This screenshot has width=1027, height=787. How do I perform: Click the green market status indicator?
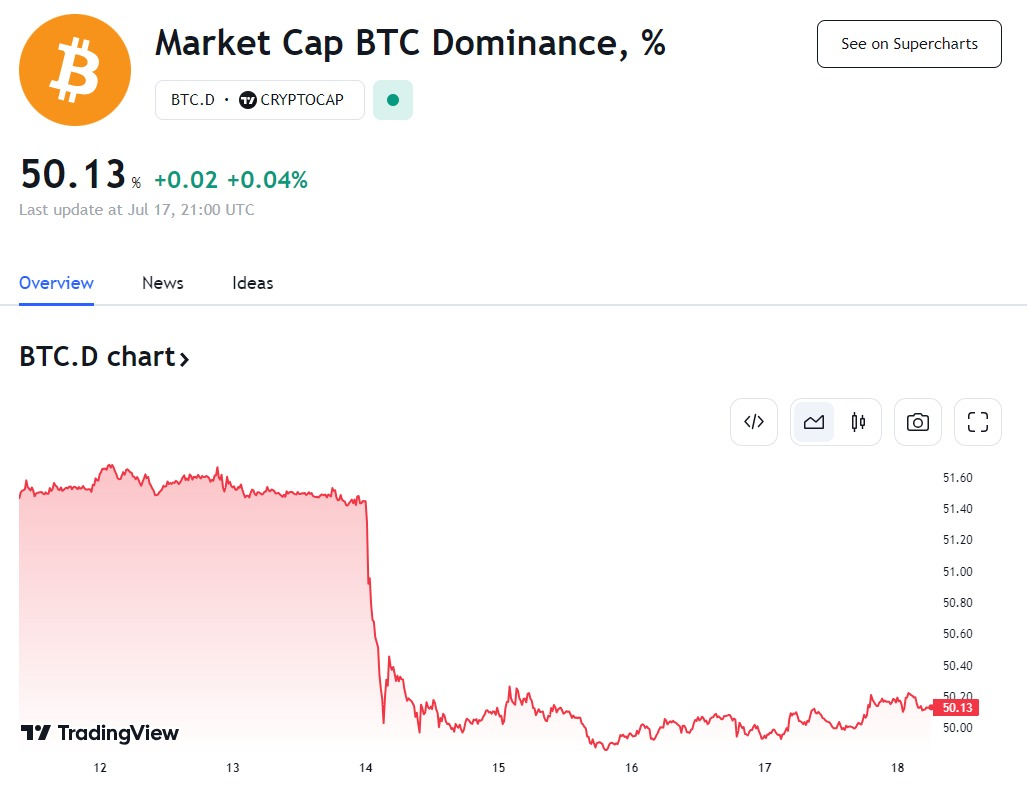pos(393,100)
